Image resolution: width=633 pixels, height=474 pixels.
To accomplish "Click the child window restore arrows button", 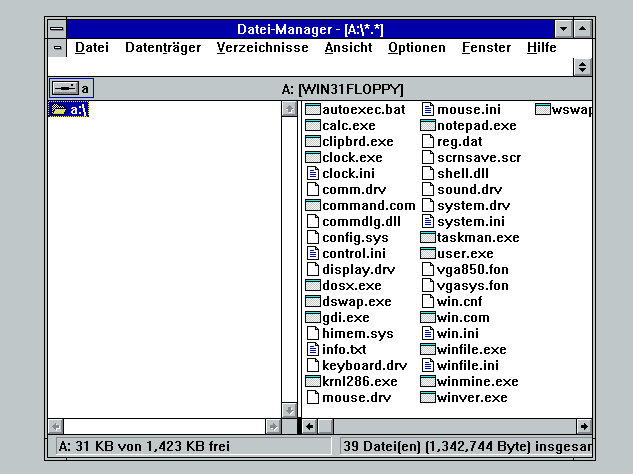I will point(582,67).
